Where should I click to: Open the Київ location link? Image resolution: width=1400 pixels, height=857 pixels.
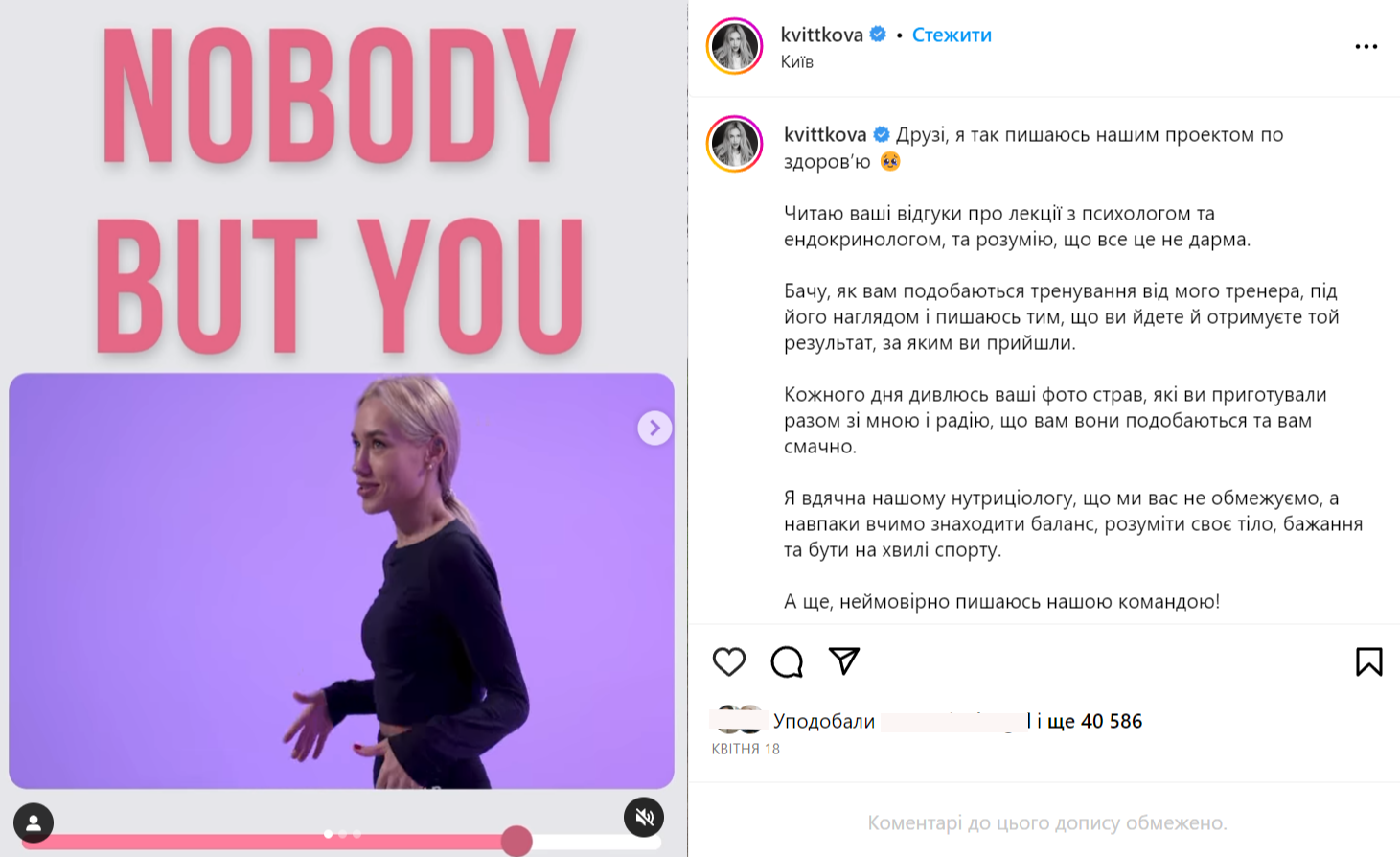click(797, 61)
